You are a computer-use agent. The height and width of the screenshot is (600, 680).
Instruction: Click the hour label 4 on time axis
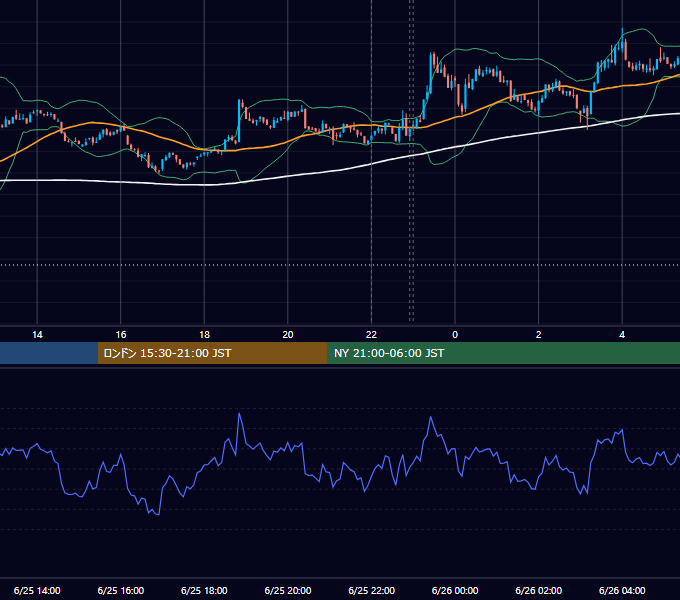(x=622, y=335)
